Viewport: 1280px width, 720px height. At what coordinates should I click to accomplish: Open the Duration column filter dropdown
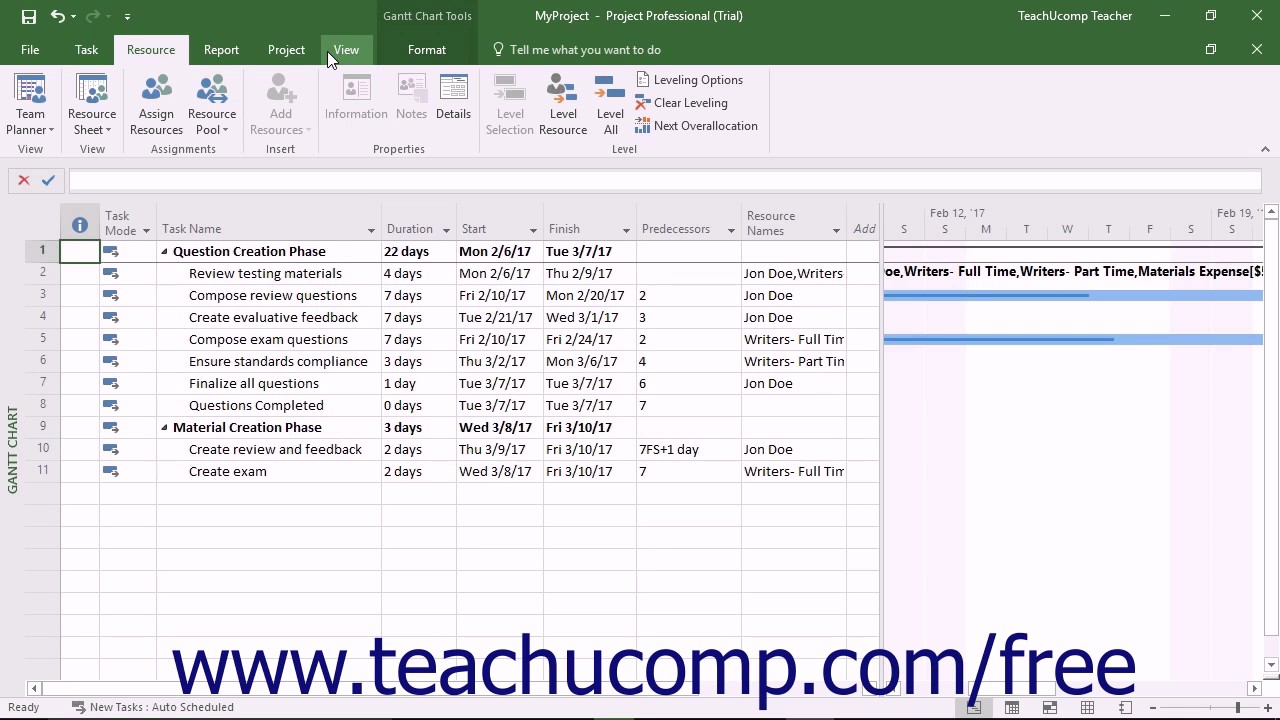click(446, 231)
